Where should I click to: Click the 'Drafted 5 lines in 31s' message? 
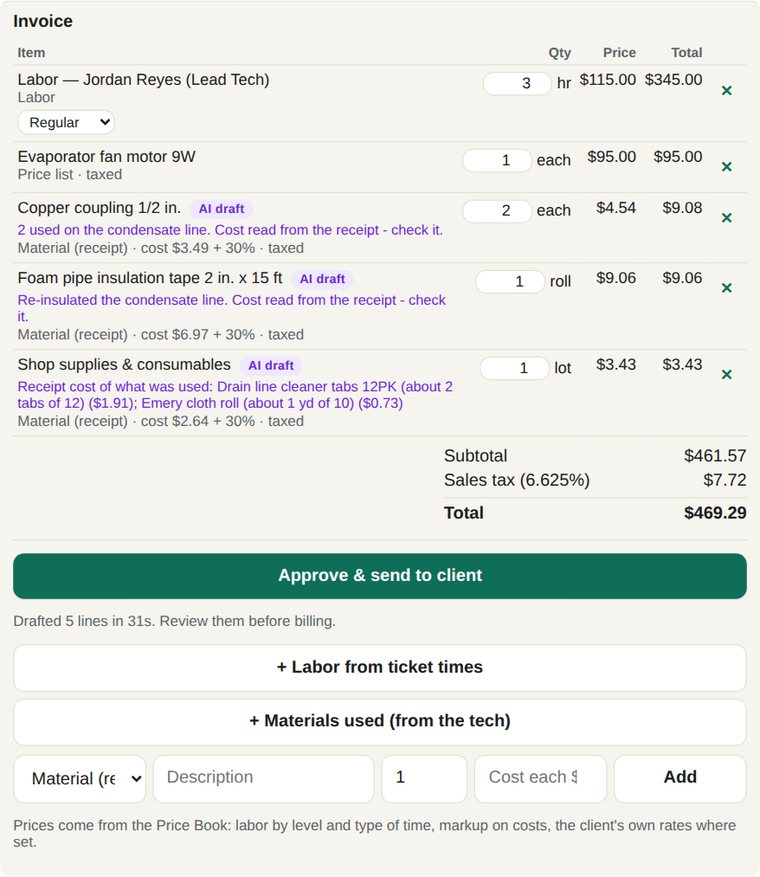point(174,621)
